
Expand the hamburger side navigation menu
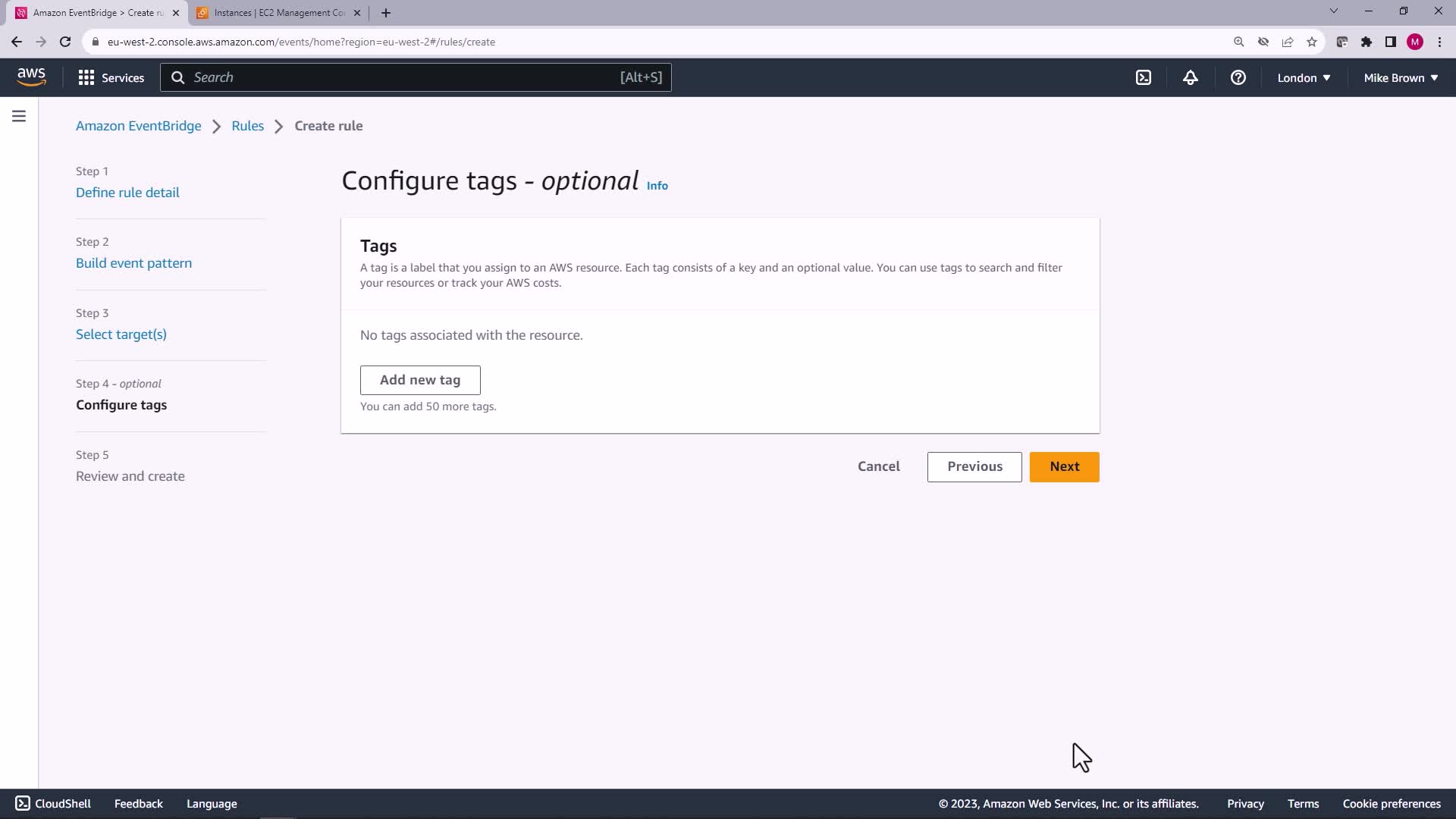coord(19,116)
